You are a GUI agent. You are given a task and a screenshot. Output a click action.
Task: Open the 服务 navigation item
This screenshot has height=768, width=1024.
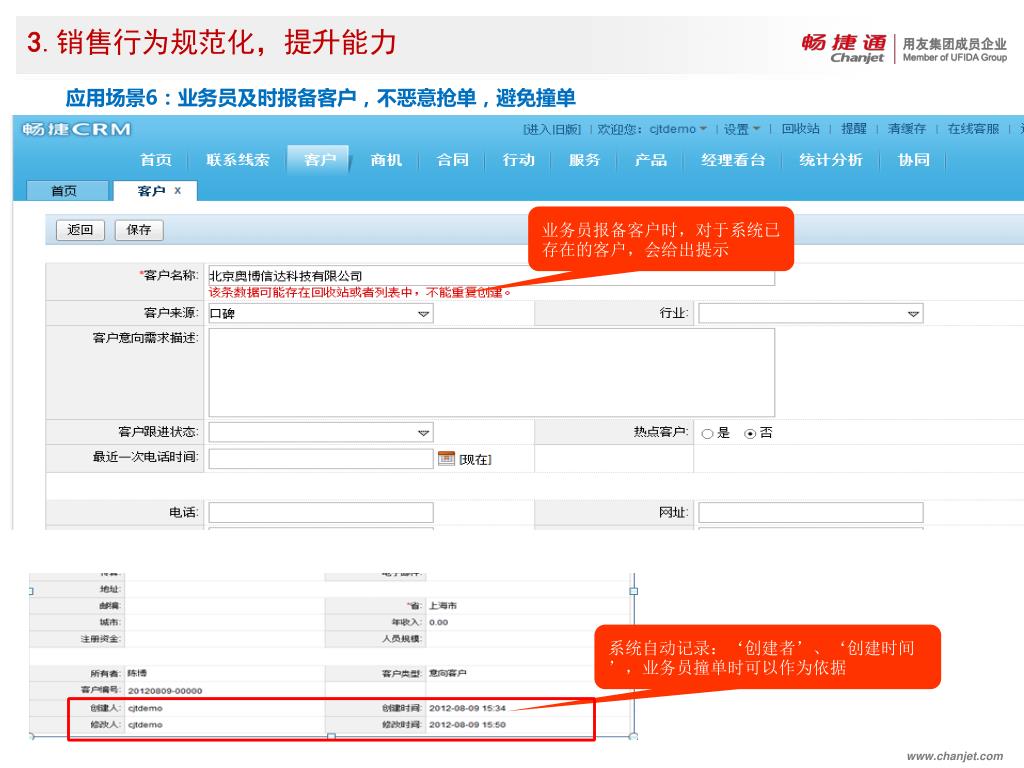584,160
